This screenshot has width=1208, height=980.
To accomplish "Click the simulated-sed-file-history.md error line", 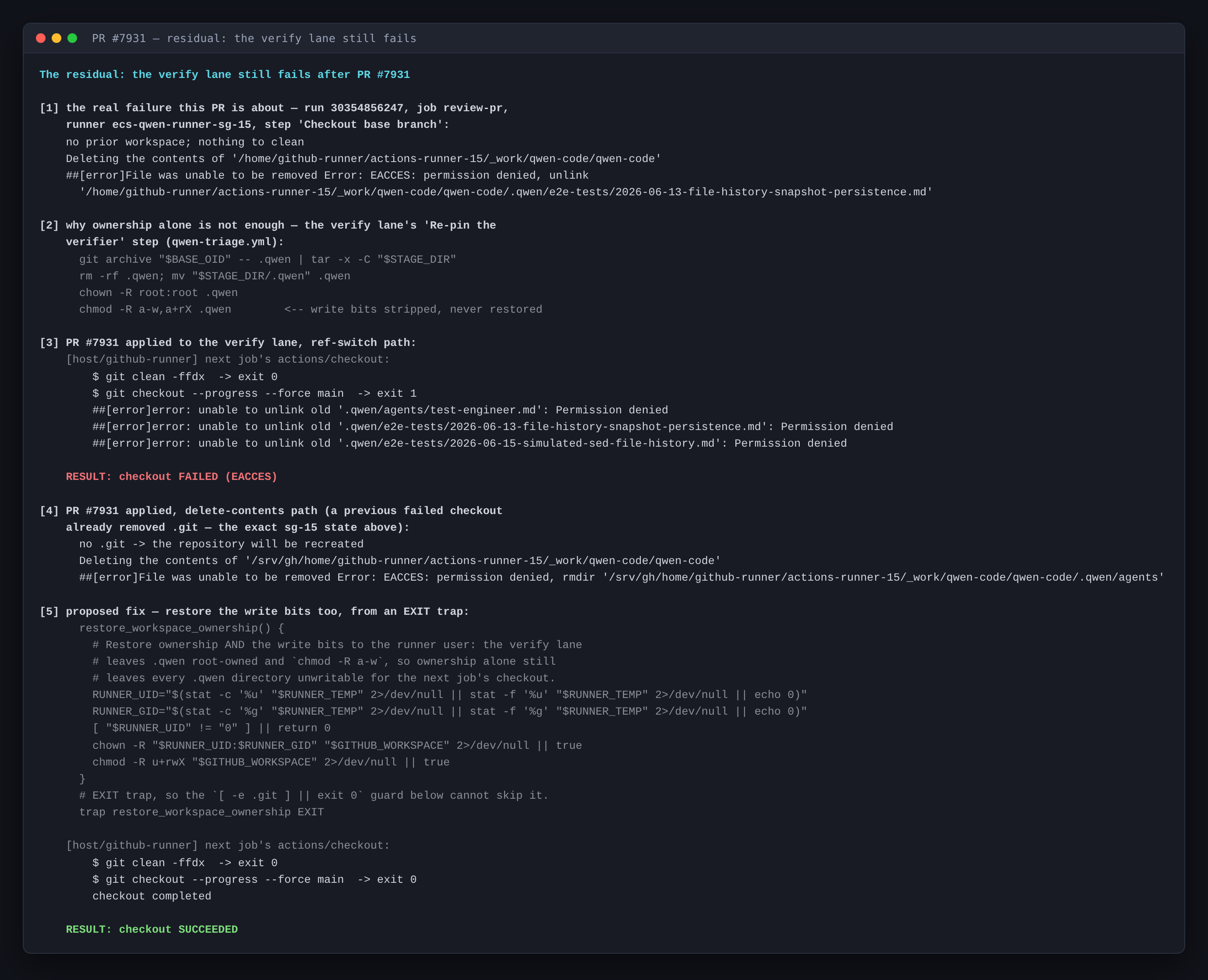I will point(469,443).
